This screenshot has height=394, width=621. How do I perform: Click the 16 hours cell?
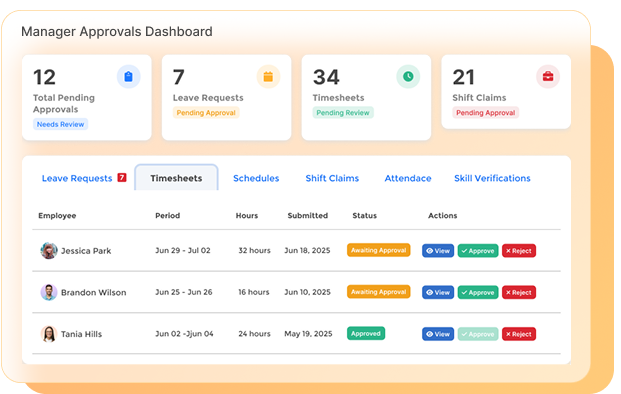click(x=253, y=292)
